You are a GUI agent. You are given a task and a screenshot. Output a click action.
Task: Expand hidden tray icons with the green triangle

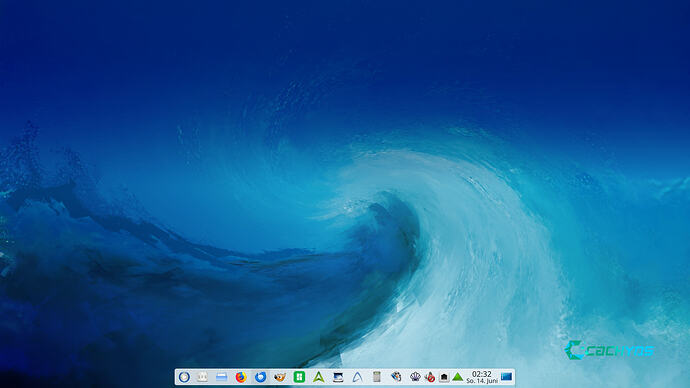(x=458, y=377)
